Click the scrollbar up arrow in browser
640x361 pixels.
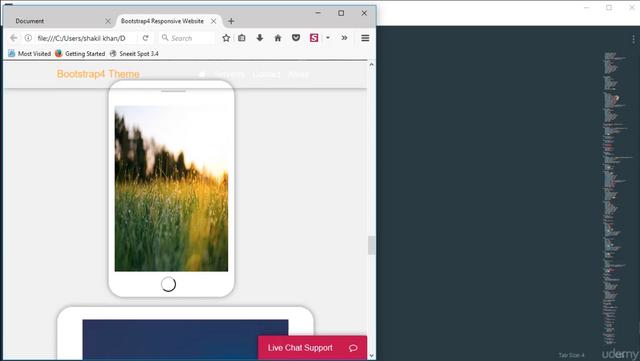(x=371, y=65)
